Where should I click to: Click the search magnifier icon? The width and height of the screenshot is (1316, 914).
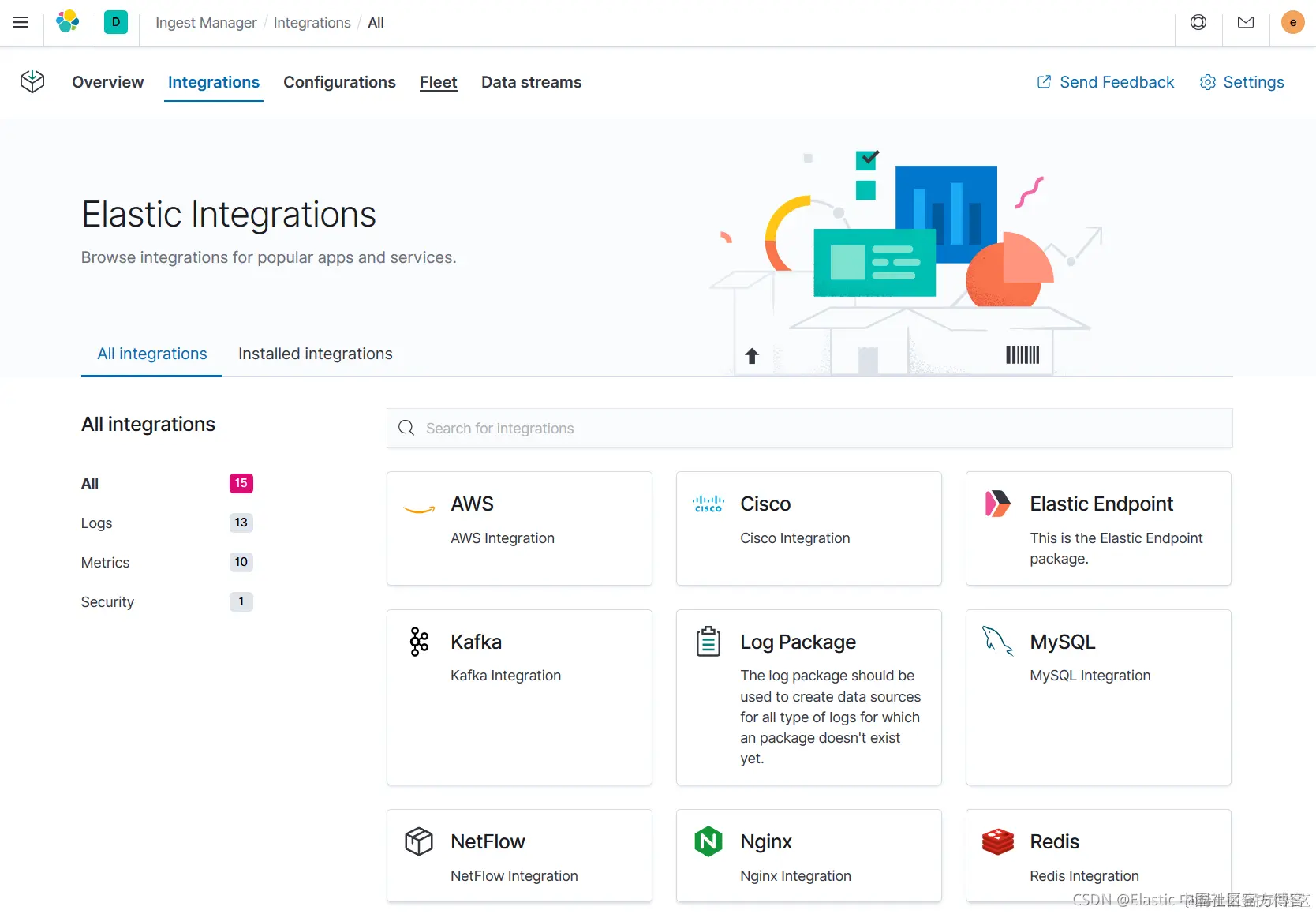pyautogui.click(x=406, y=428)
